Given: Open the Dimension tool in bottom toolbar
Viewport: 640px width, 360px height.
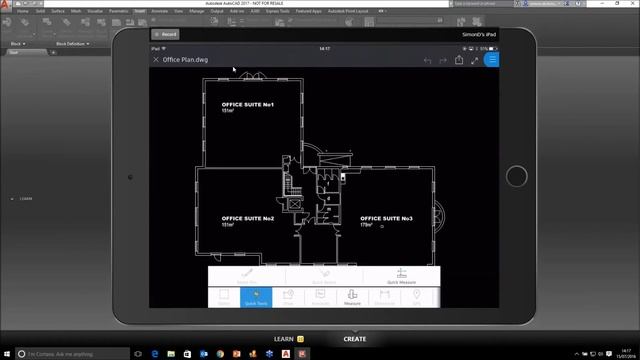Looking at the screenshot, I should click(384, 298).
